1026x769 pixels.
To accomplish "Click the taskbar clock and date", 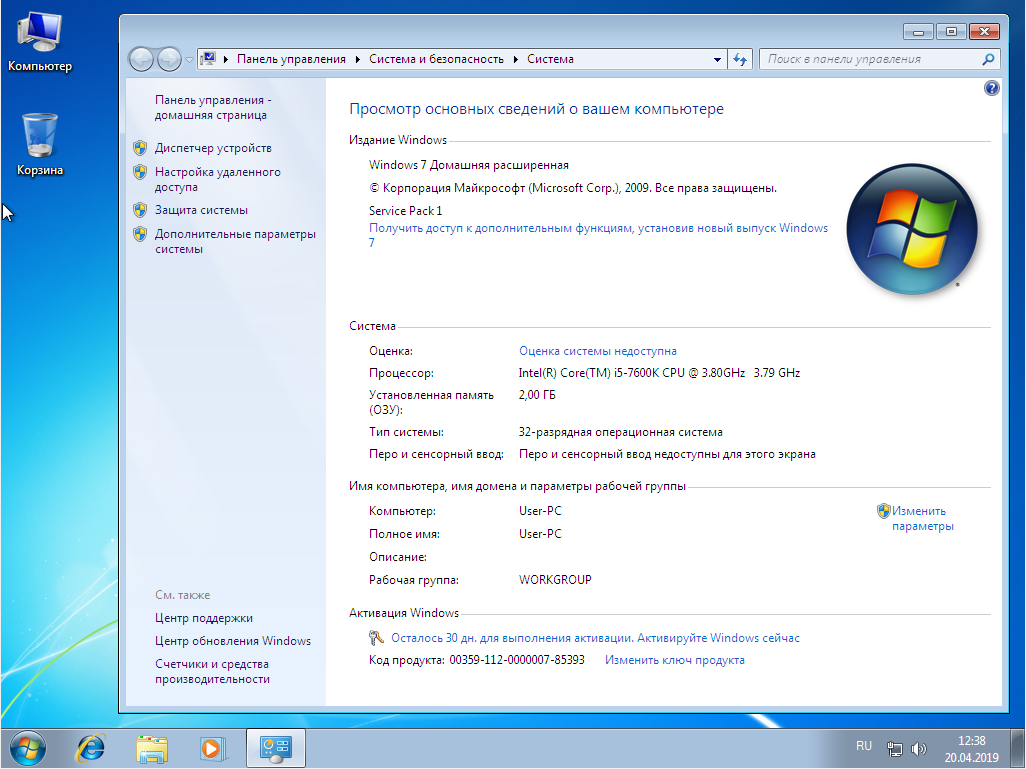I will [971, 749].
